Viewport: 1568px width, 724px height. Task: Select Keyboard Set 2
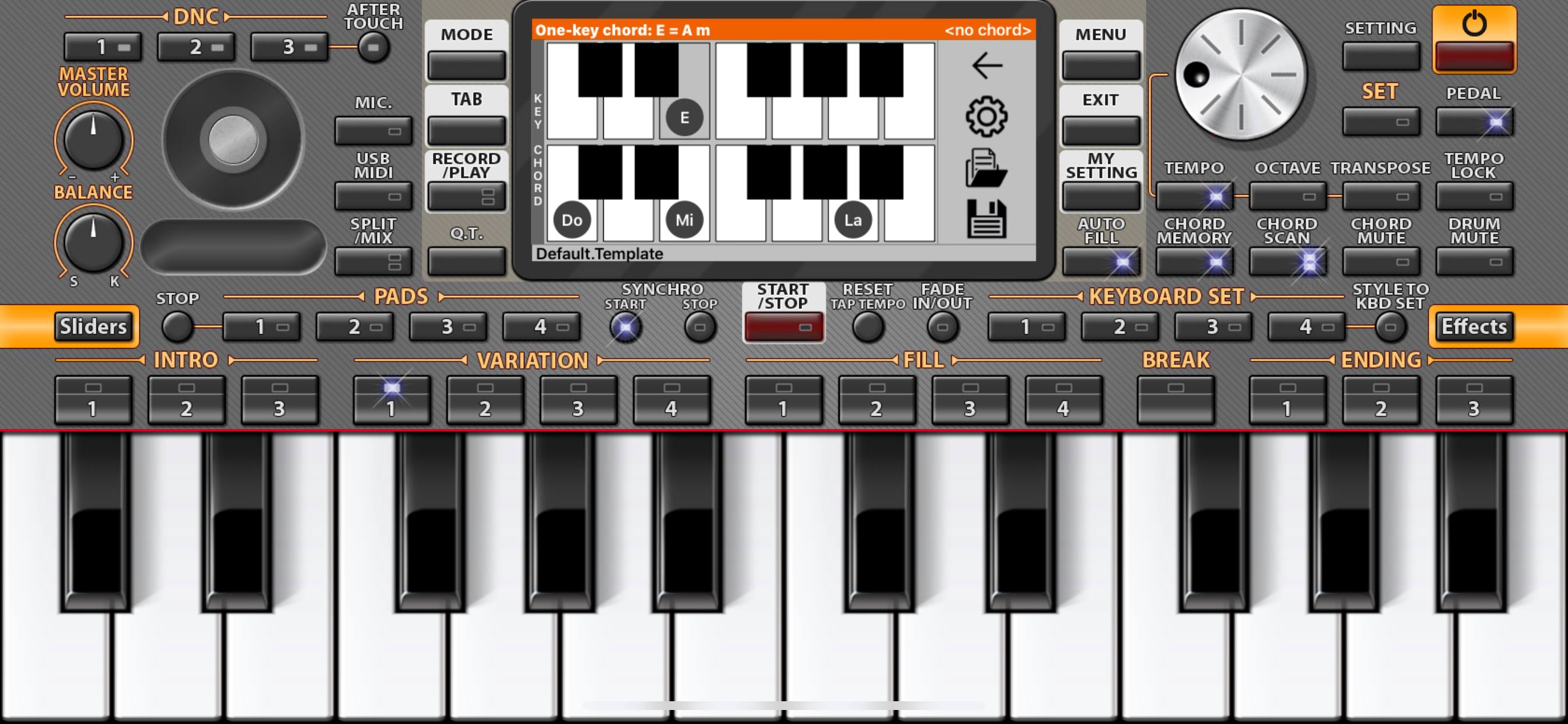click(x=1119, y=326)
